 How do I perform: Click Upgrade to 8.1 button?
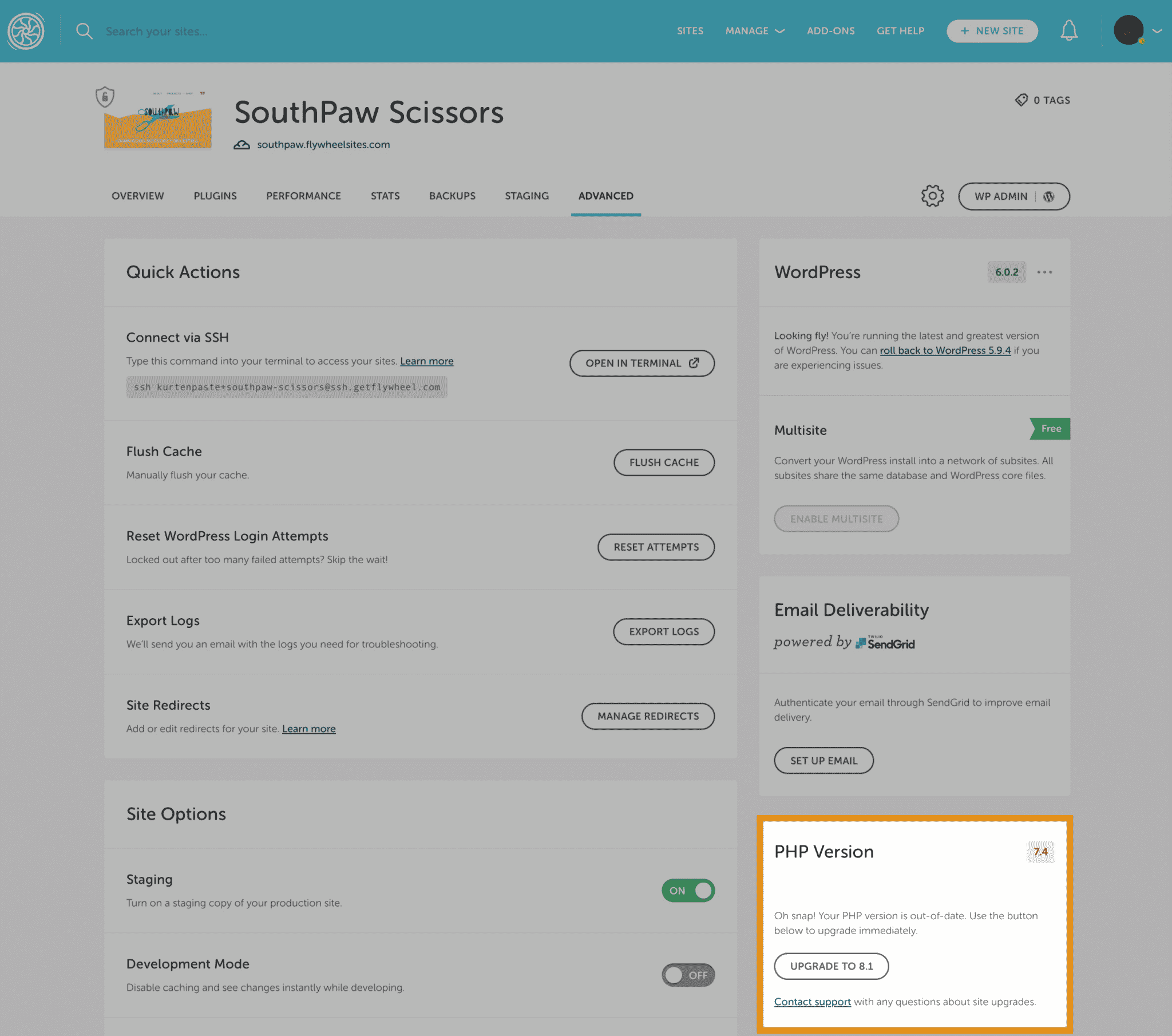(x=831, y=966)
